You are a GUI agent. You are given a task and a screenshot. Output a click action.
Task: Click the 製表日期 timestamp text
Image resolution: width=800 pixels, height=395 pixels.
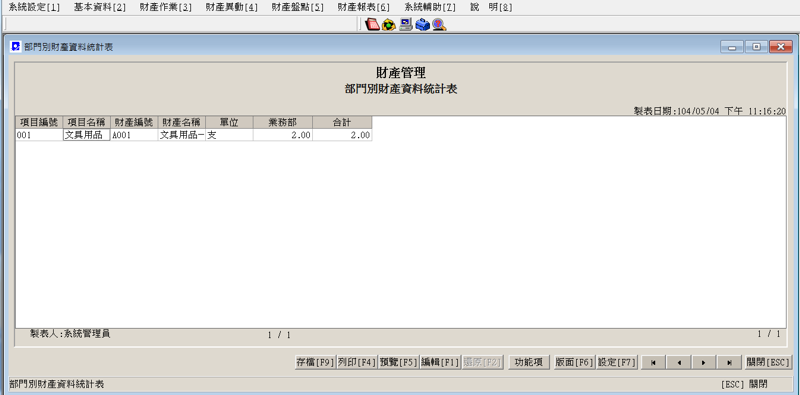(709, 111)
